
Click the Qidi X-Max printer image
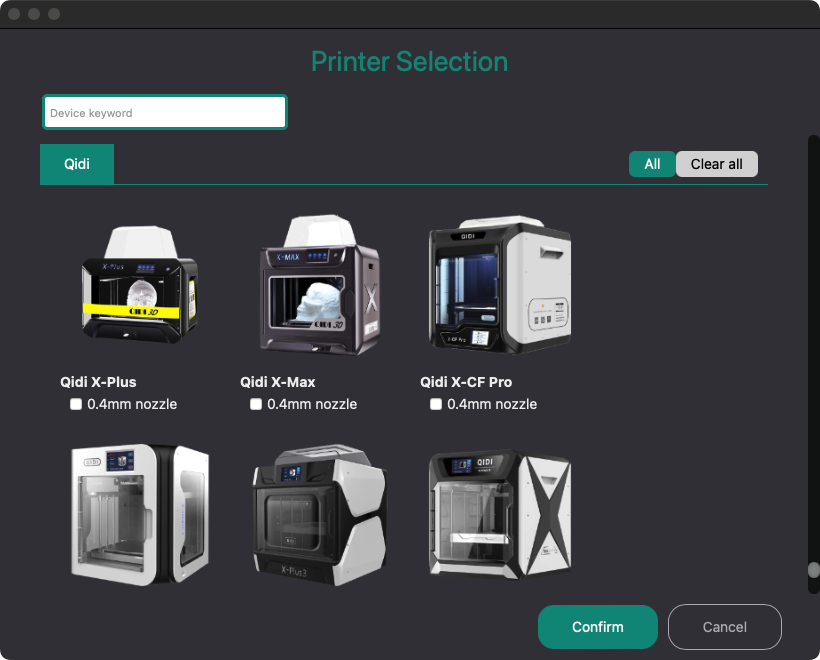(320, 285)
